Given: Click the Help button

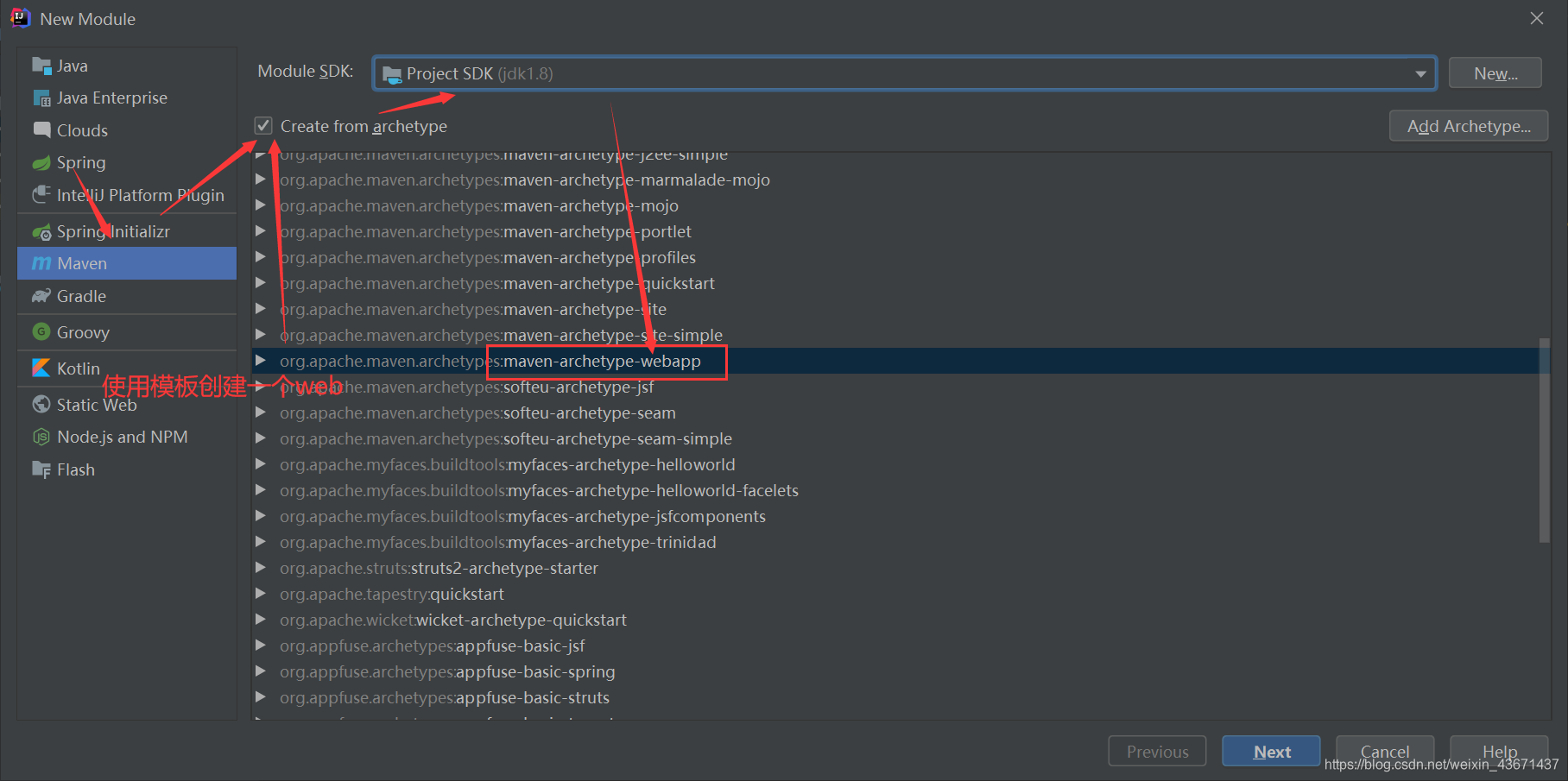Looking at the screenshot, I should 1499,751.
